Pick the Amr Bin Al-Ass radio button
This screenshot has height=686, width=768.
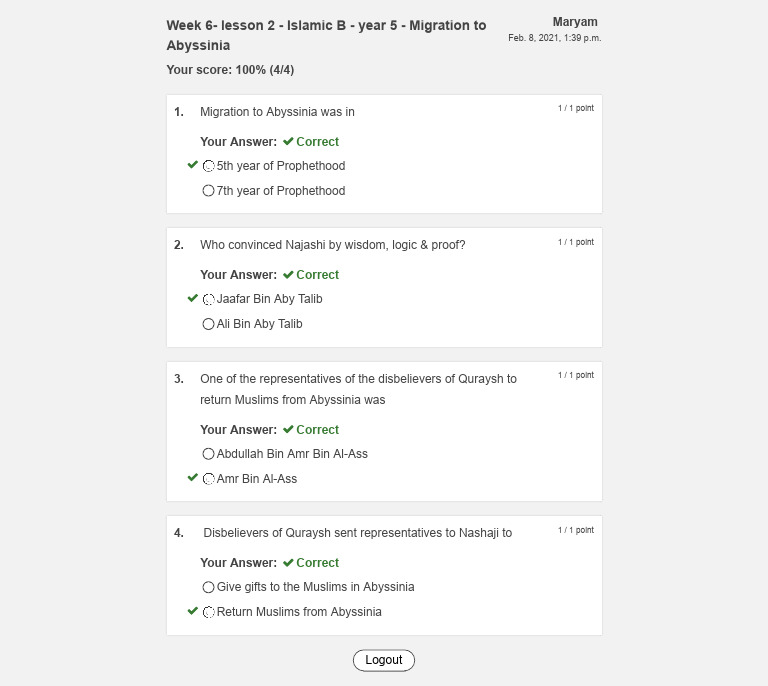coord(209,479)
